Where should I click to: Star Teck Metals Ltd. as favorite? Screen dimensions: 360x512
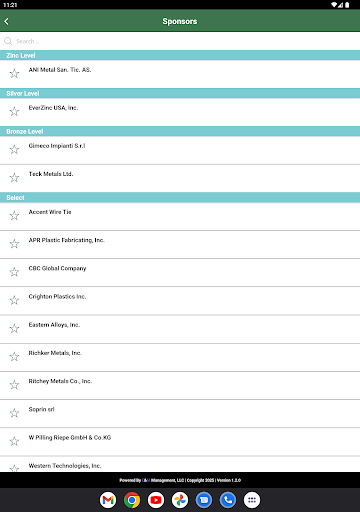tap(14, 178)
